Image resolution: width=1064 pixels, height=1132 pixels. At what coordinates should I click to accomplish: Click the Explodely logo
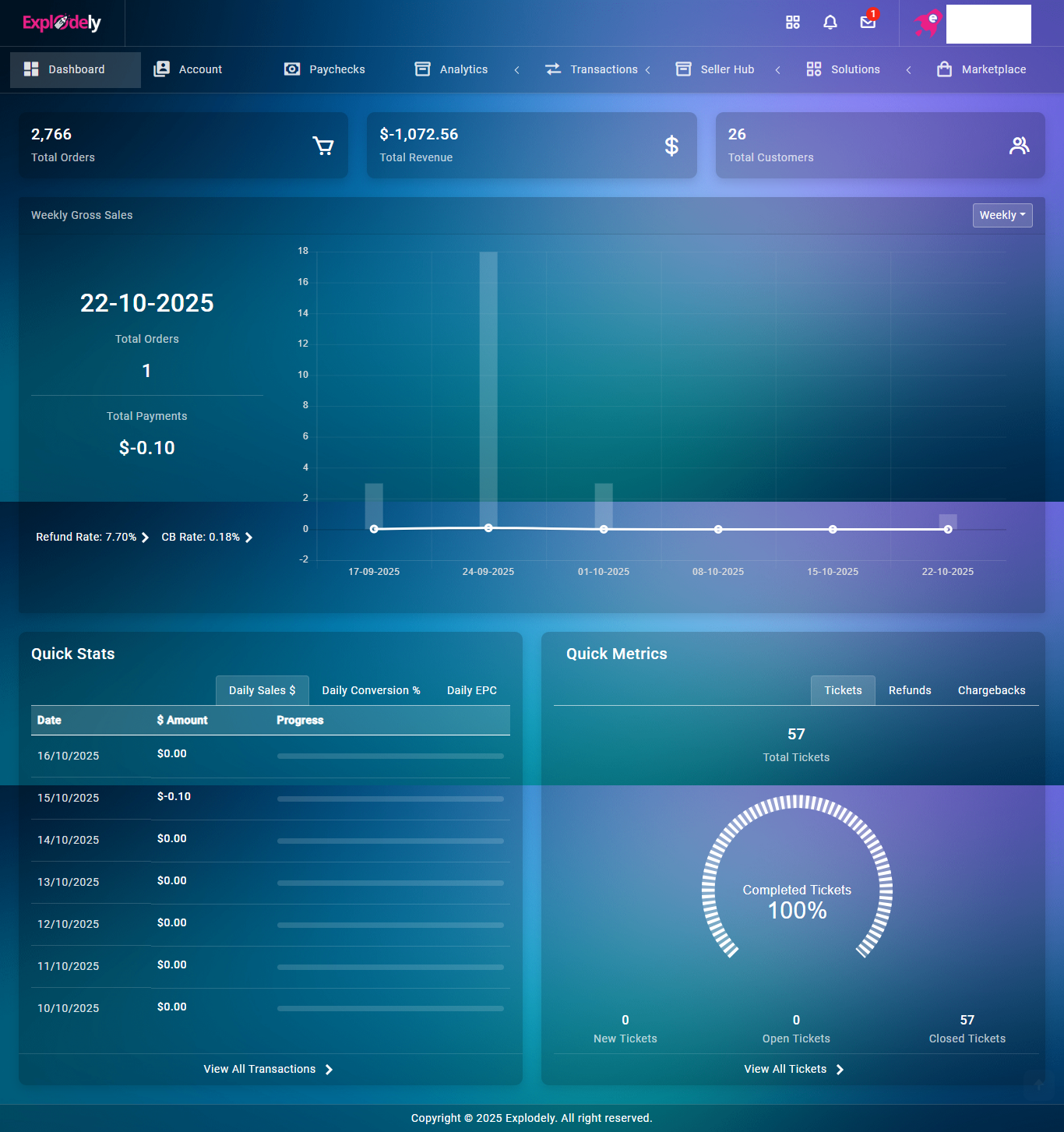pyautogui.click(x=62, y=23)
